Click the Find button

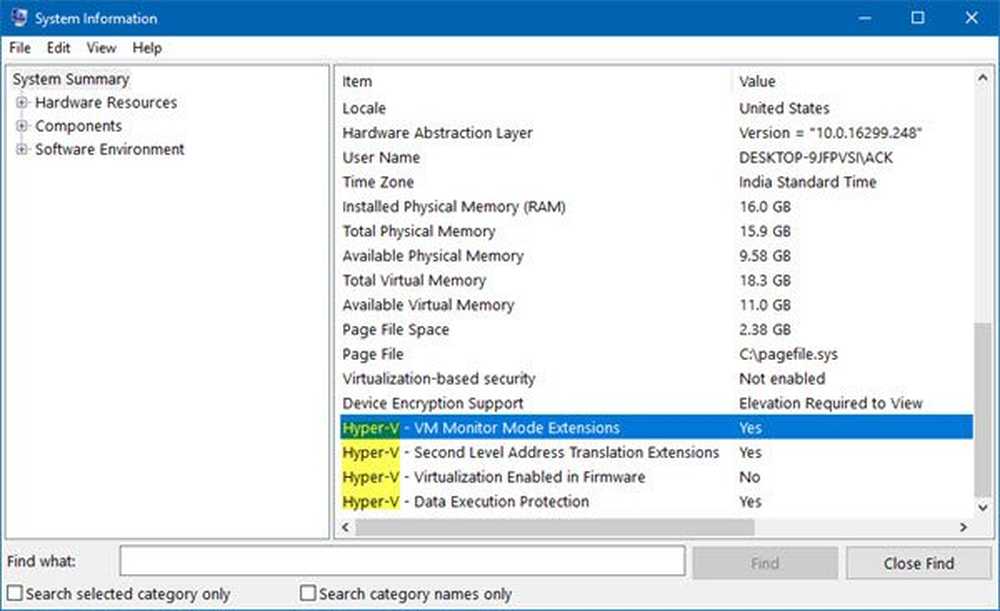point(764,561)
